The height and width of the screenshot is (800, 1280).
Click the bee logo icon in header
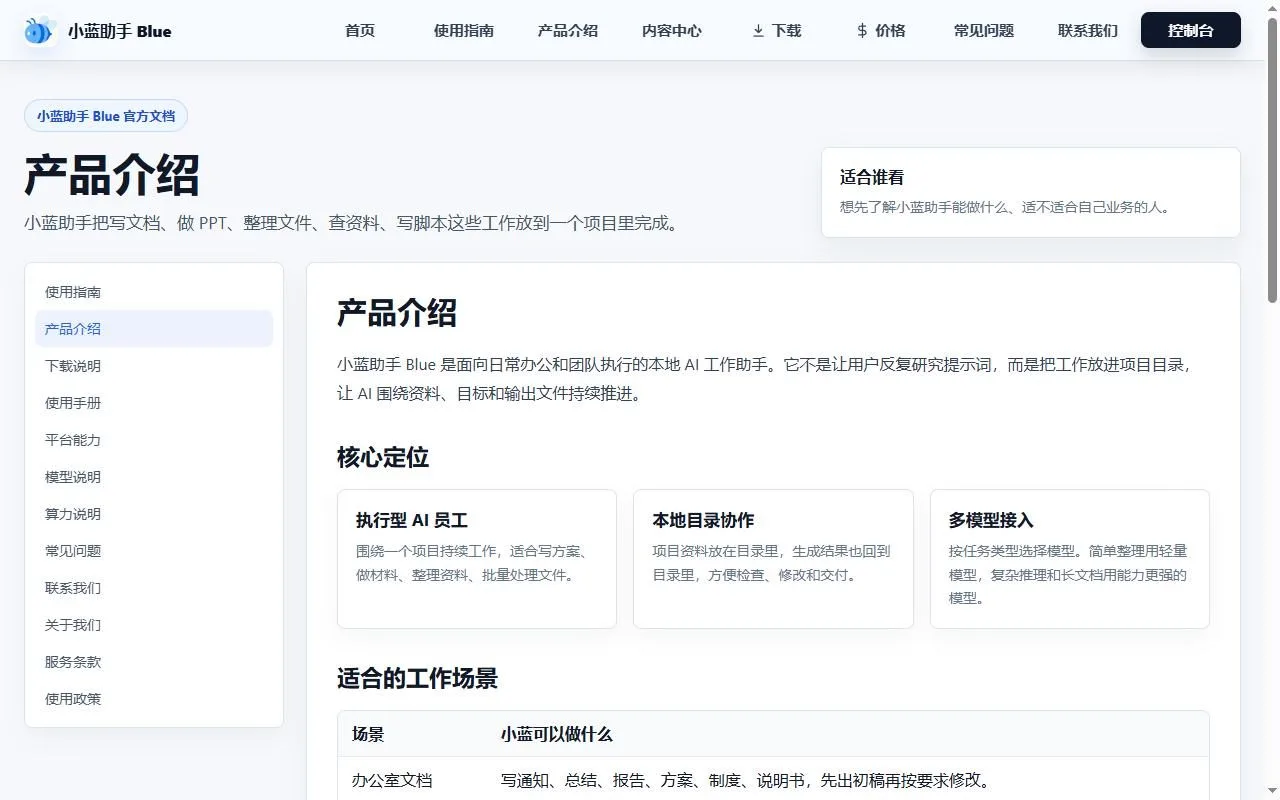point(40,31)
